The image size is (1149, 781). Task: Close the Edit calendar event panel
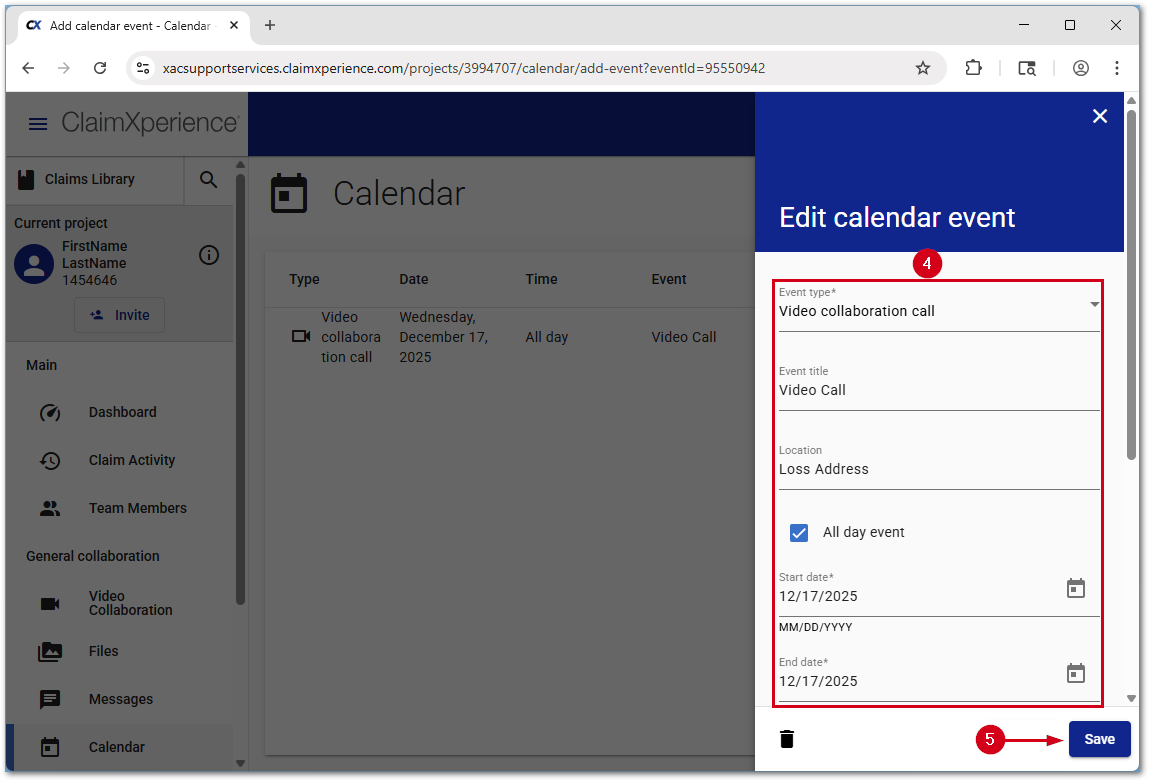pyautogui.click(x=1100, y=116)
